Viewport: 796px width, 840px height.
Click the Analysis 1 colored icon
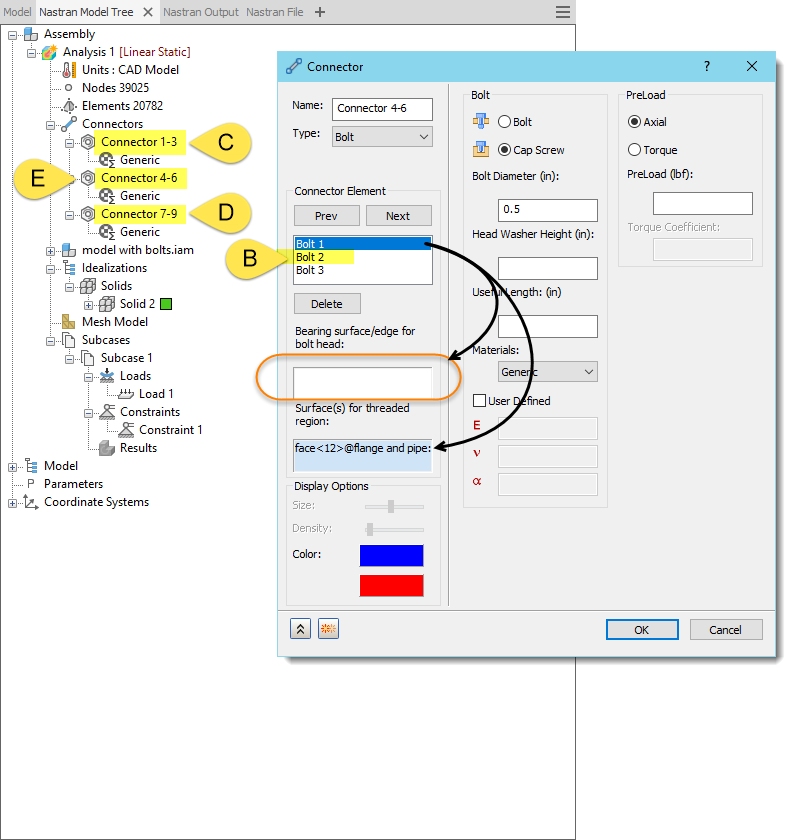[49, 52]
